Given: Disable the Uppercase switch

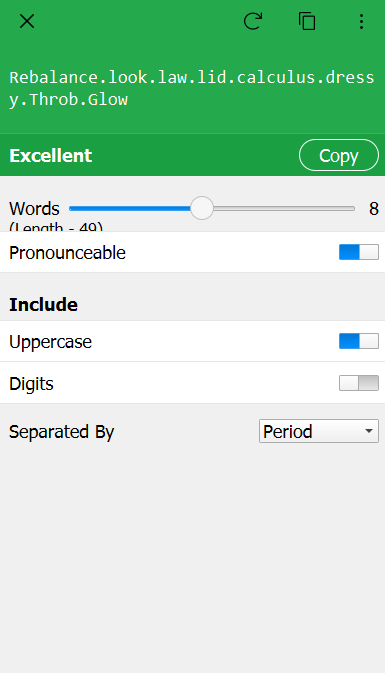Looking at the screenshot, I should pyautogui.click(x=359, y=341).
